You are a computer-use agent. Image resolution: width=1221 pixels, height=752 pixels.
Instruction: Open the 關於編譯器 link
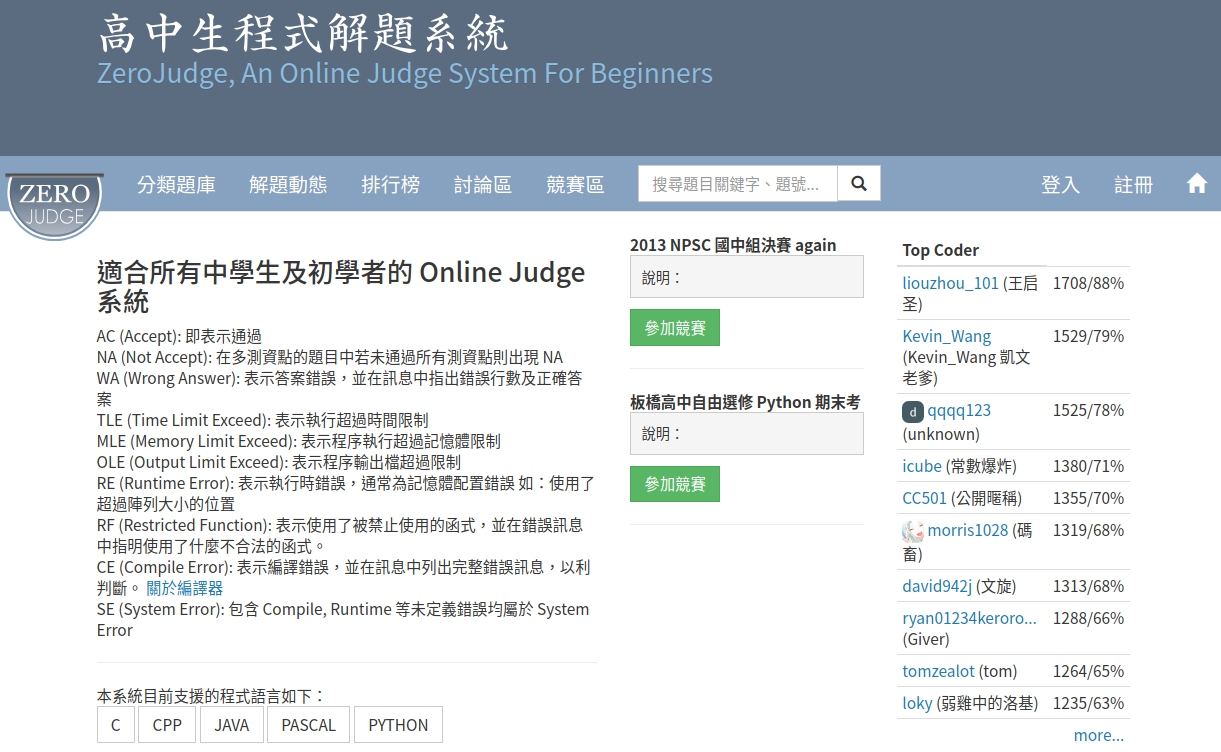click(x=184, y=588)
